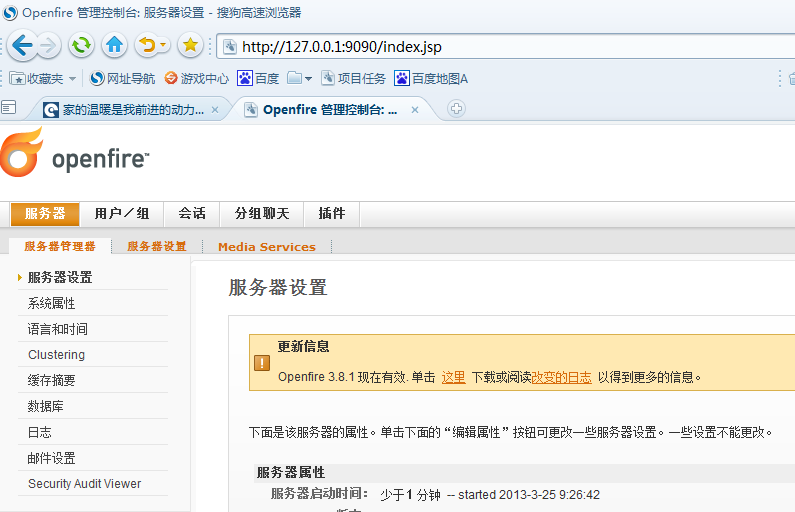The height and width of the screenshot is (512, 795).
Task: Click the sidebar panel icon left of tabs
Action: (9, 107)
